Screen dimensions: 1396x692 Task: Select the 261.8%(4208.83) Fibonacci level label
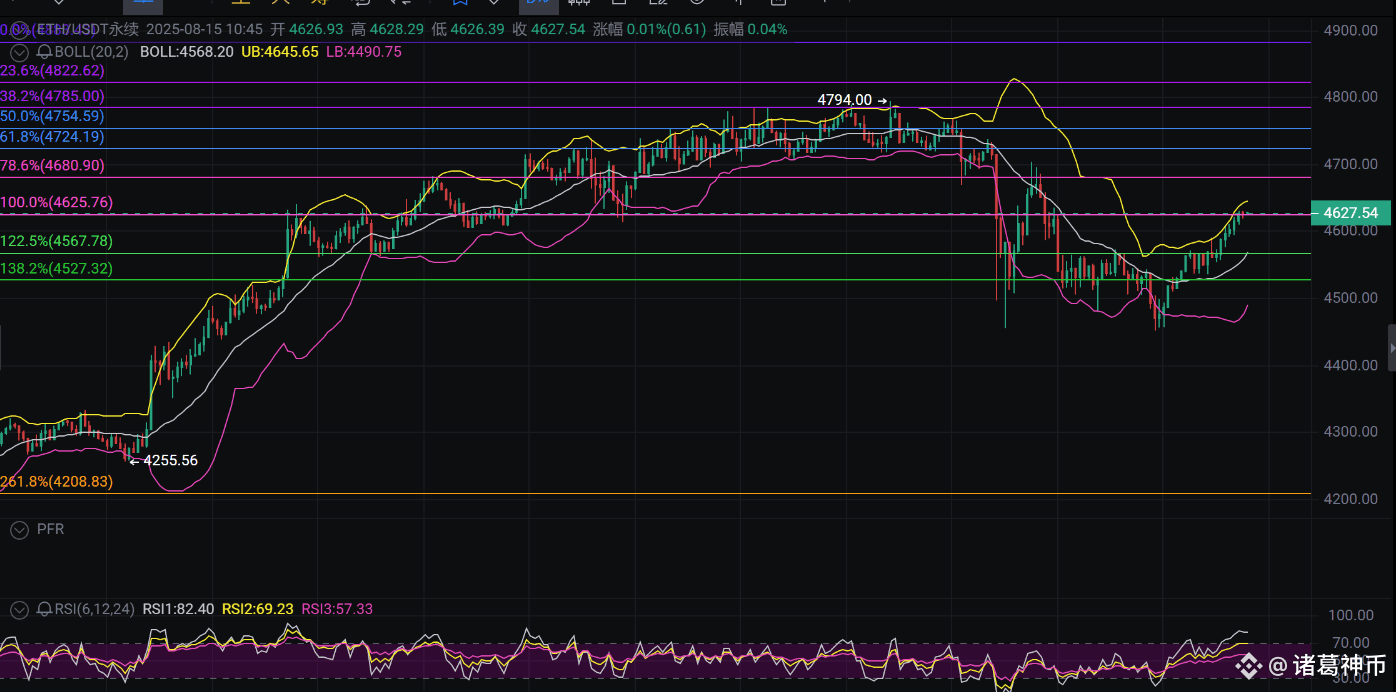(x=56, y=481)
